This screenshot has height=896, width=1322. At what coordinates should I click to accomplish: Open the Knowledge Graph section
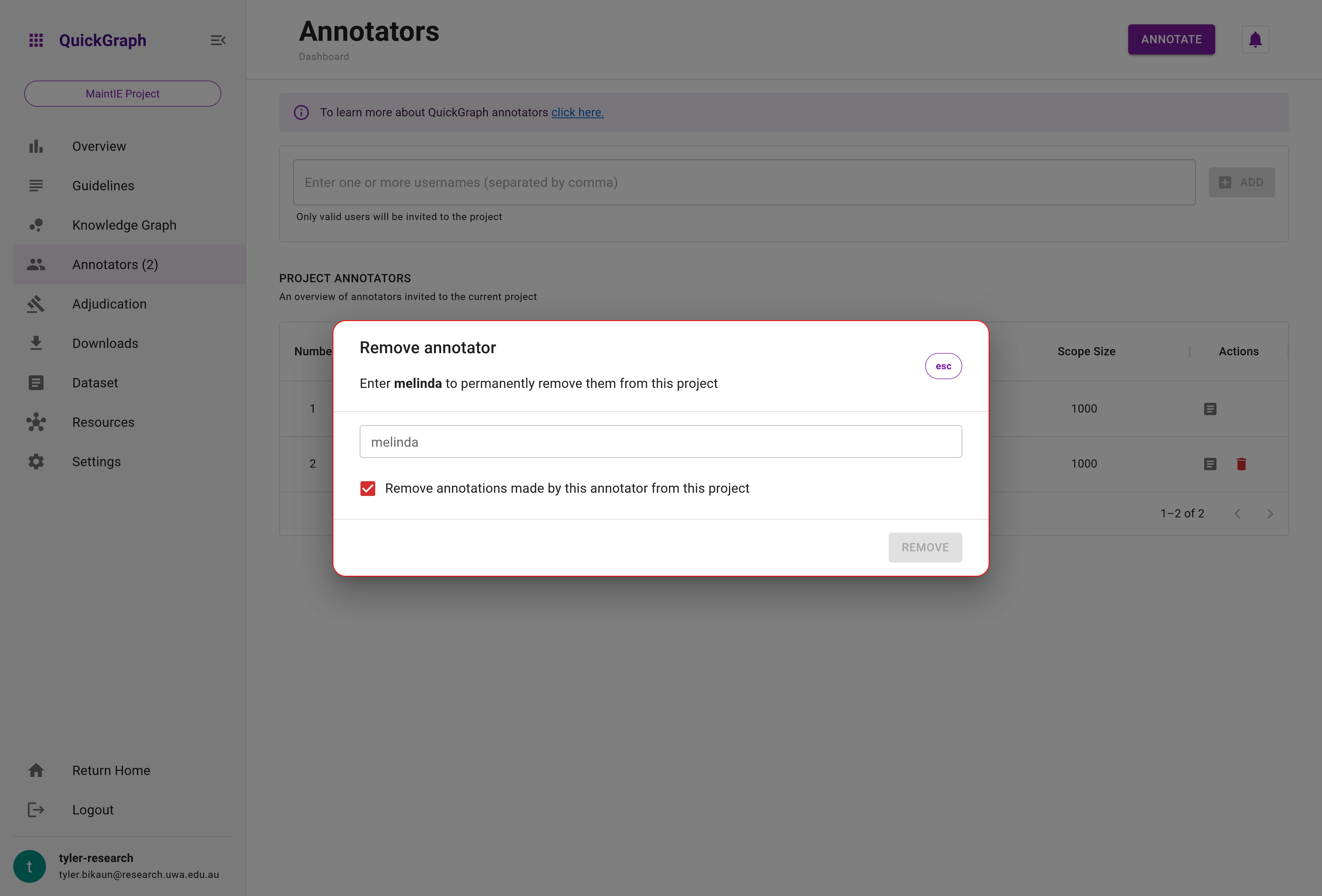click(36, 225)
